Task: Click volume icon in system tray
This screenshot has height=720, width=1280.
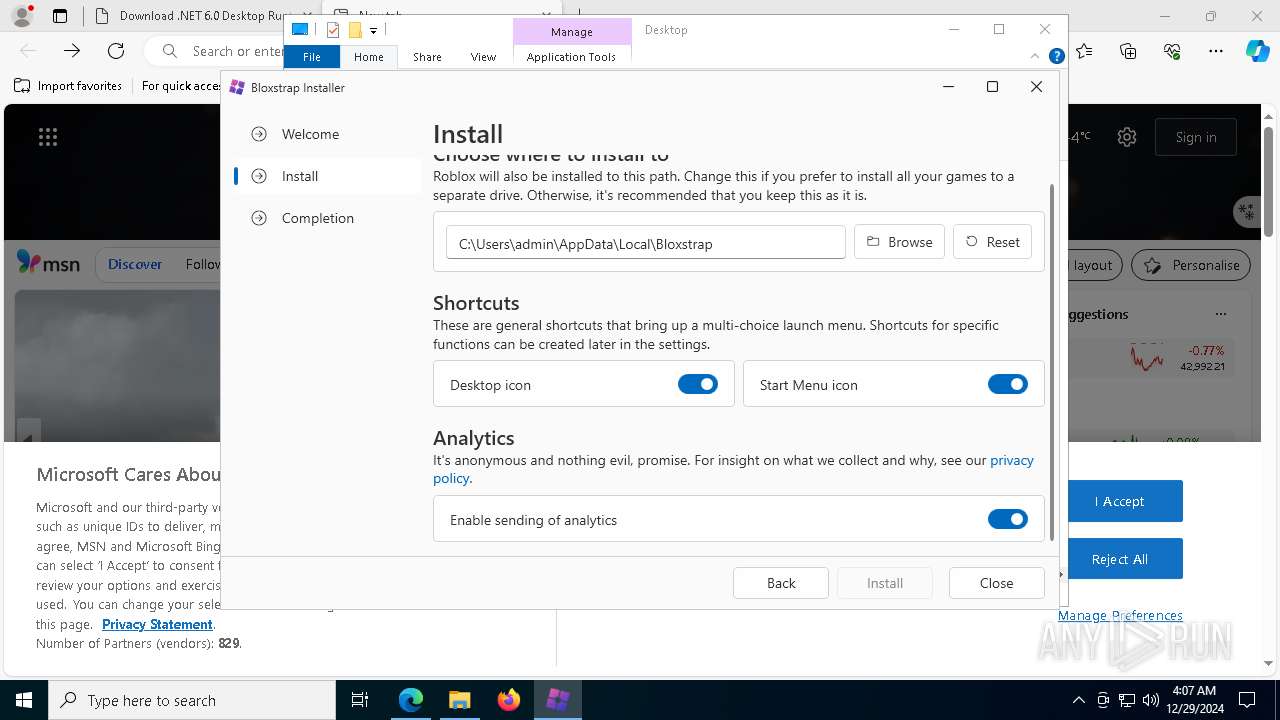Action: tap(1151, 700)
